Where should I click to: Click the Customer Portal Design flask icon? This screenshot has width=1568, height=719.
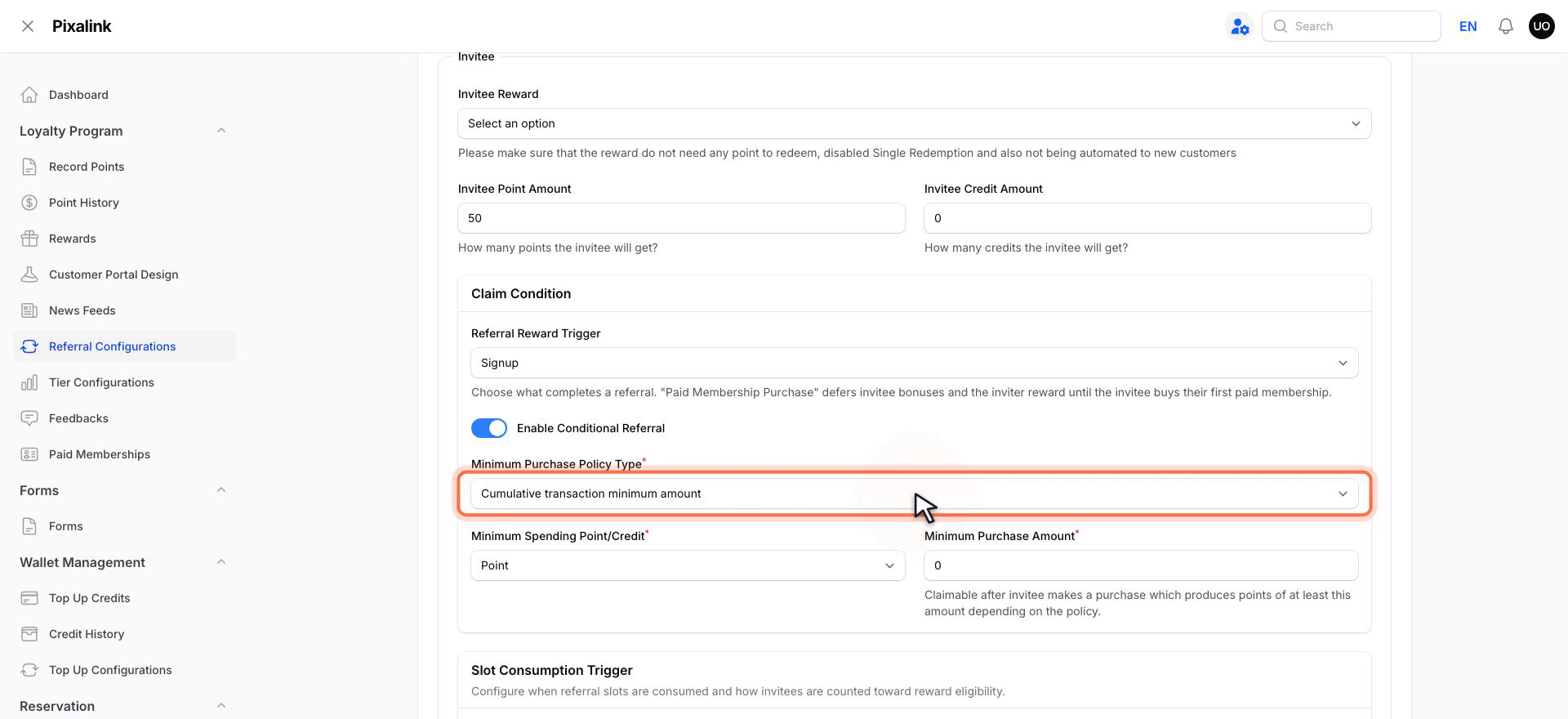pos(29,275)
